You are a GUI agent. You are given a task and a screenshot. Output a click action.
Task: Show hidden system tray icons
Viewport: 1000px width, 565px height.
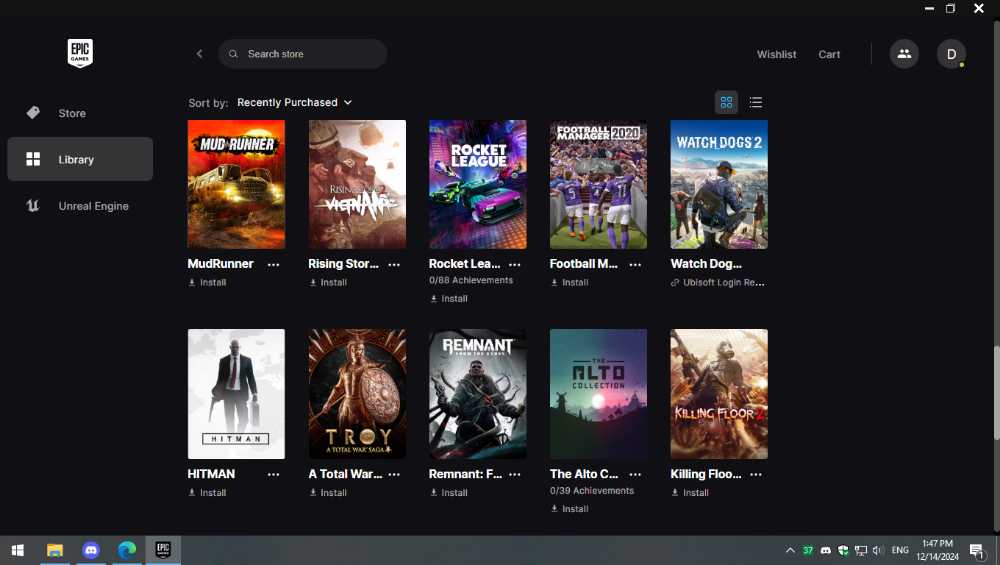[x=790, y=550]
